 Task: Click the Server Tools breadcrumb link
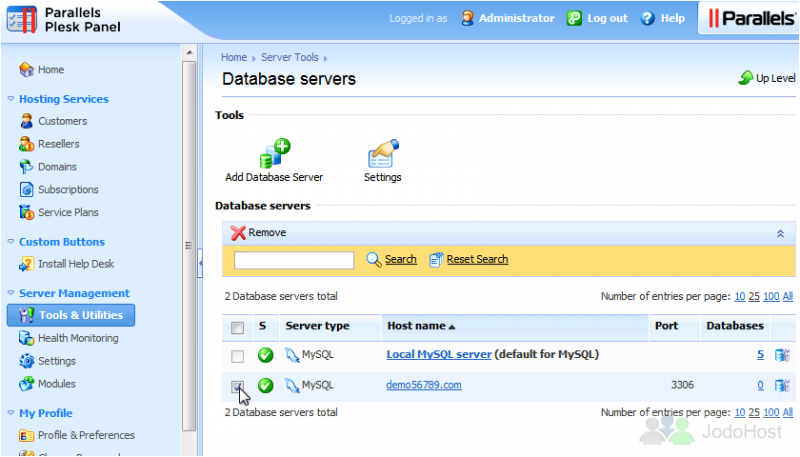[290, 57]
